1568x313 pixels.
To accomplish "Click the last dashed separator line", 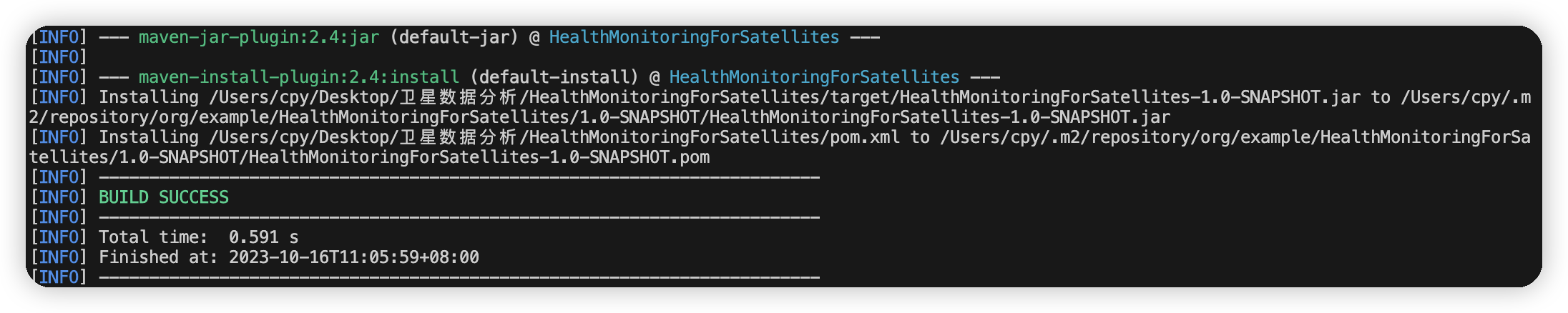I will click(459, 277).
